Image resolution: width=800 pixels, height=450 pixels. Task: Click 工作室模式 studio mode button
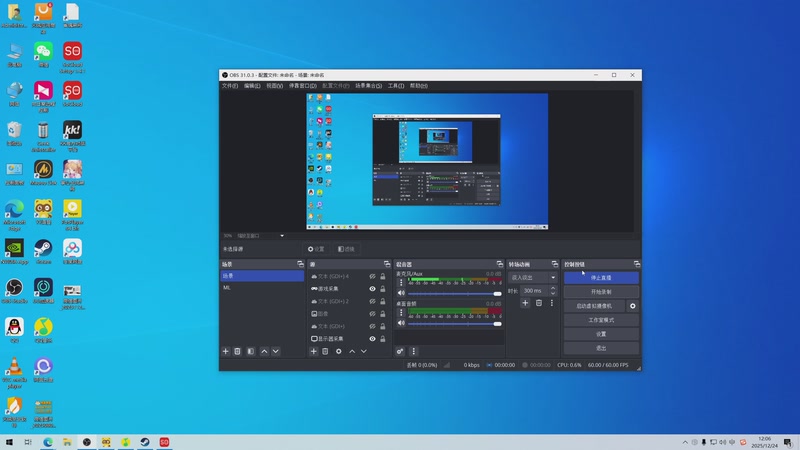pos(601,320)
